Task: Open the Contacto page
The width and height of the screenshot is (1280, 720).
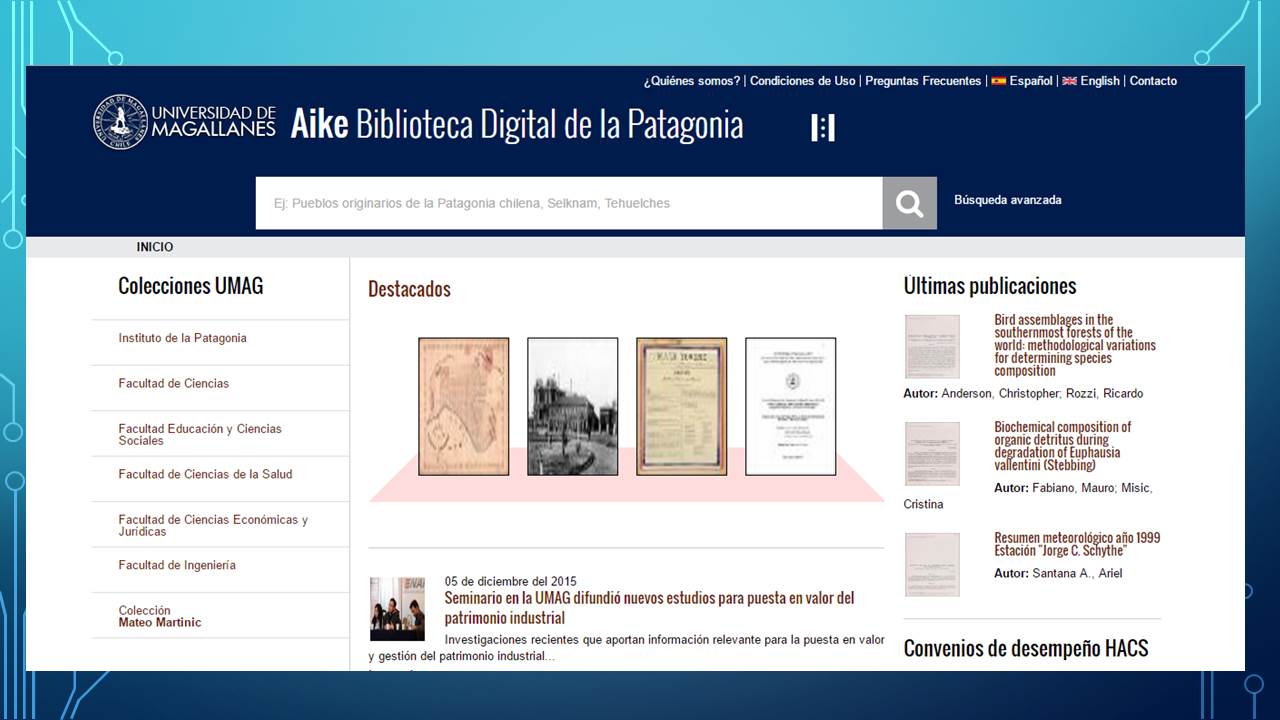Action: click(1153, 81)
